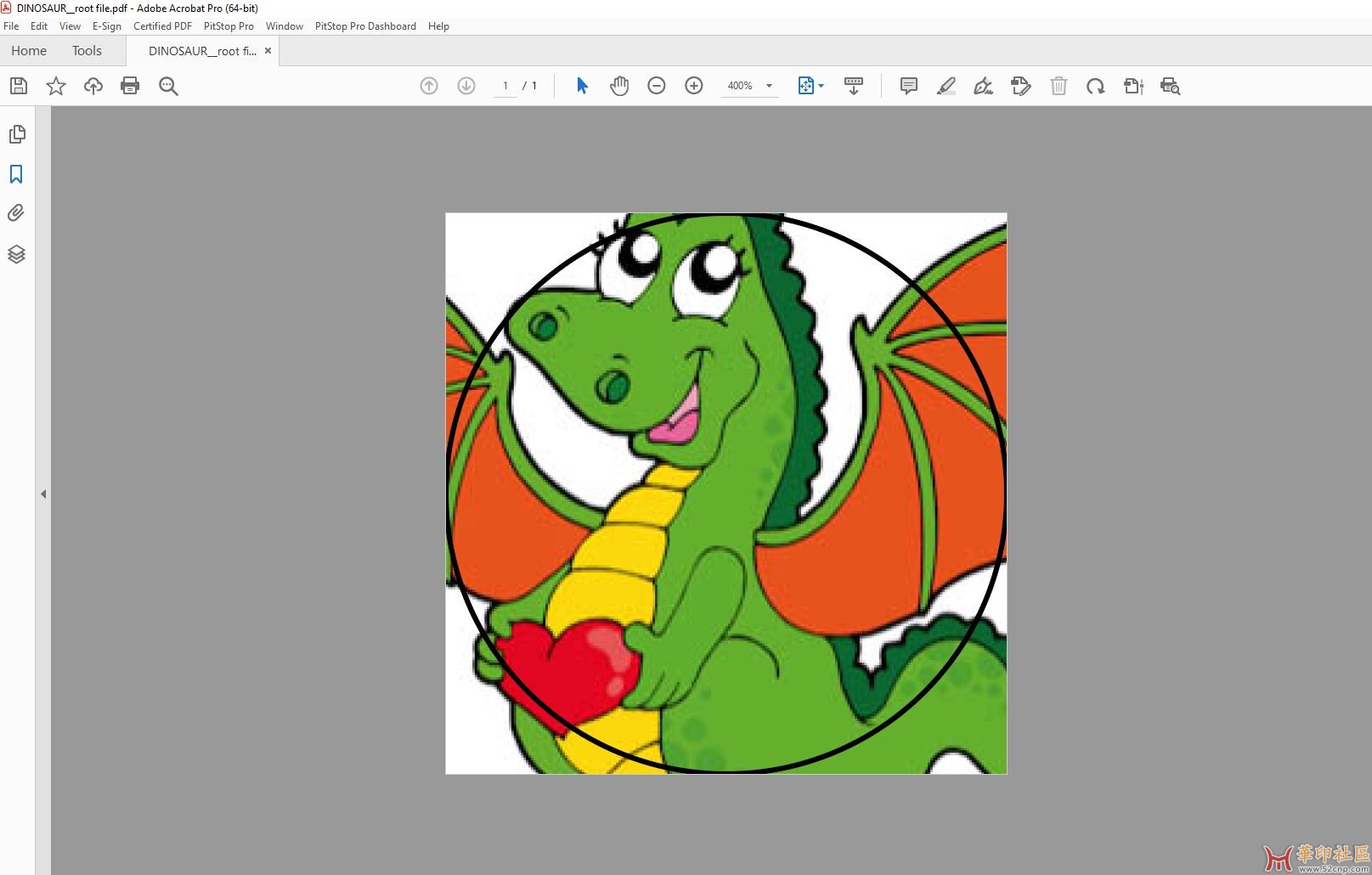Image resolution: width=1372 pixels, height=875 pixels.
Task: Close the DINOSAUR__root file tab
Action: click(268, 51)
